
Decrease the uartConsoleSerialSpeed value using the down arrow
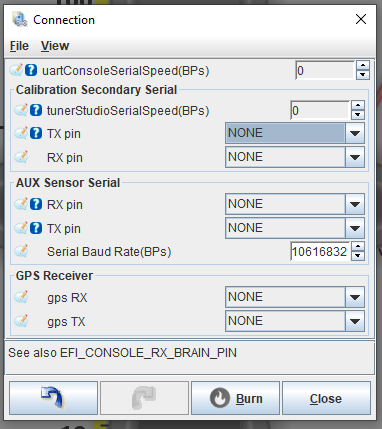click(363, 75)
